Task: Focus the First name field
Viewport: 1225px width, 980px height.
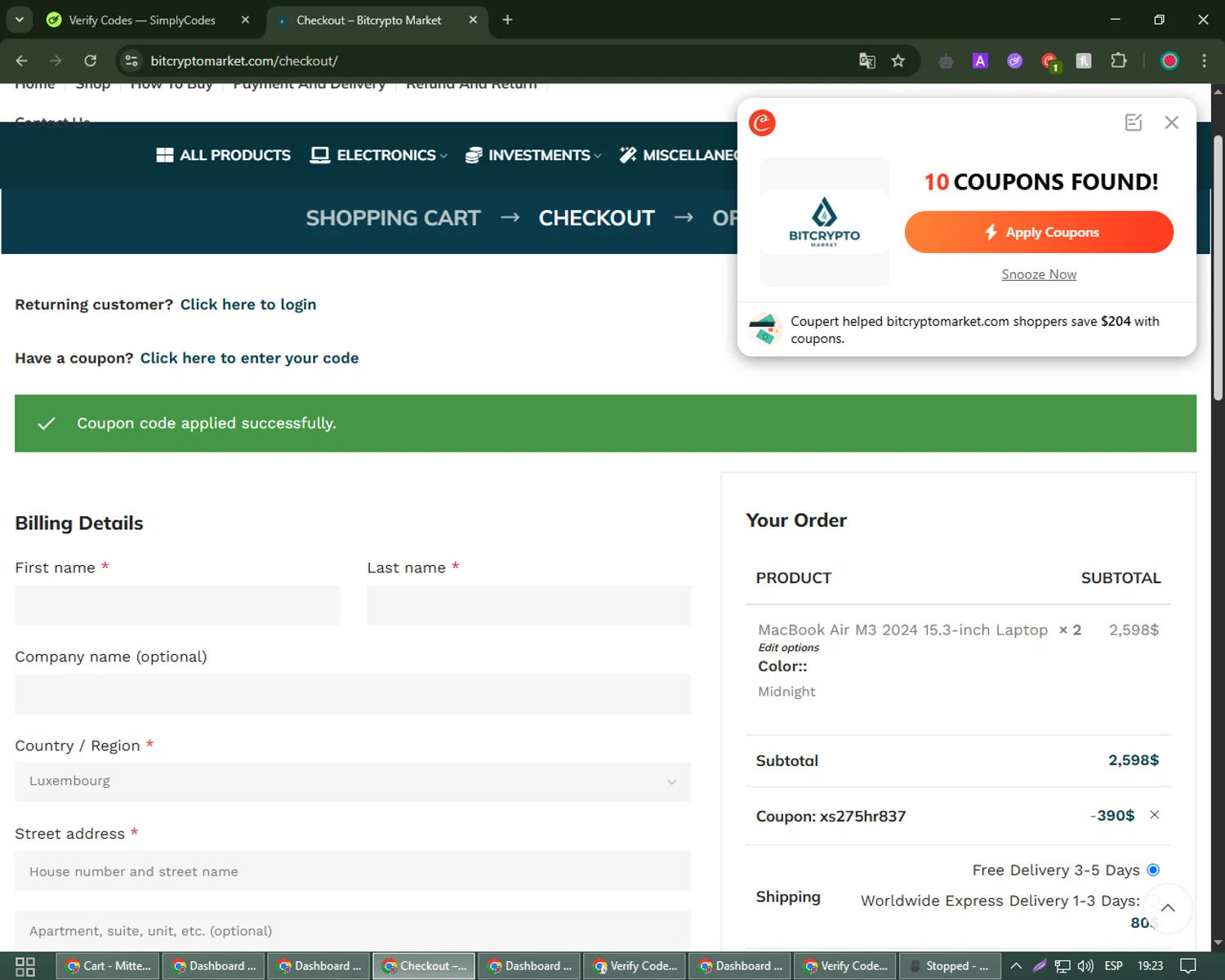Action: click(177, 605)
